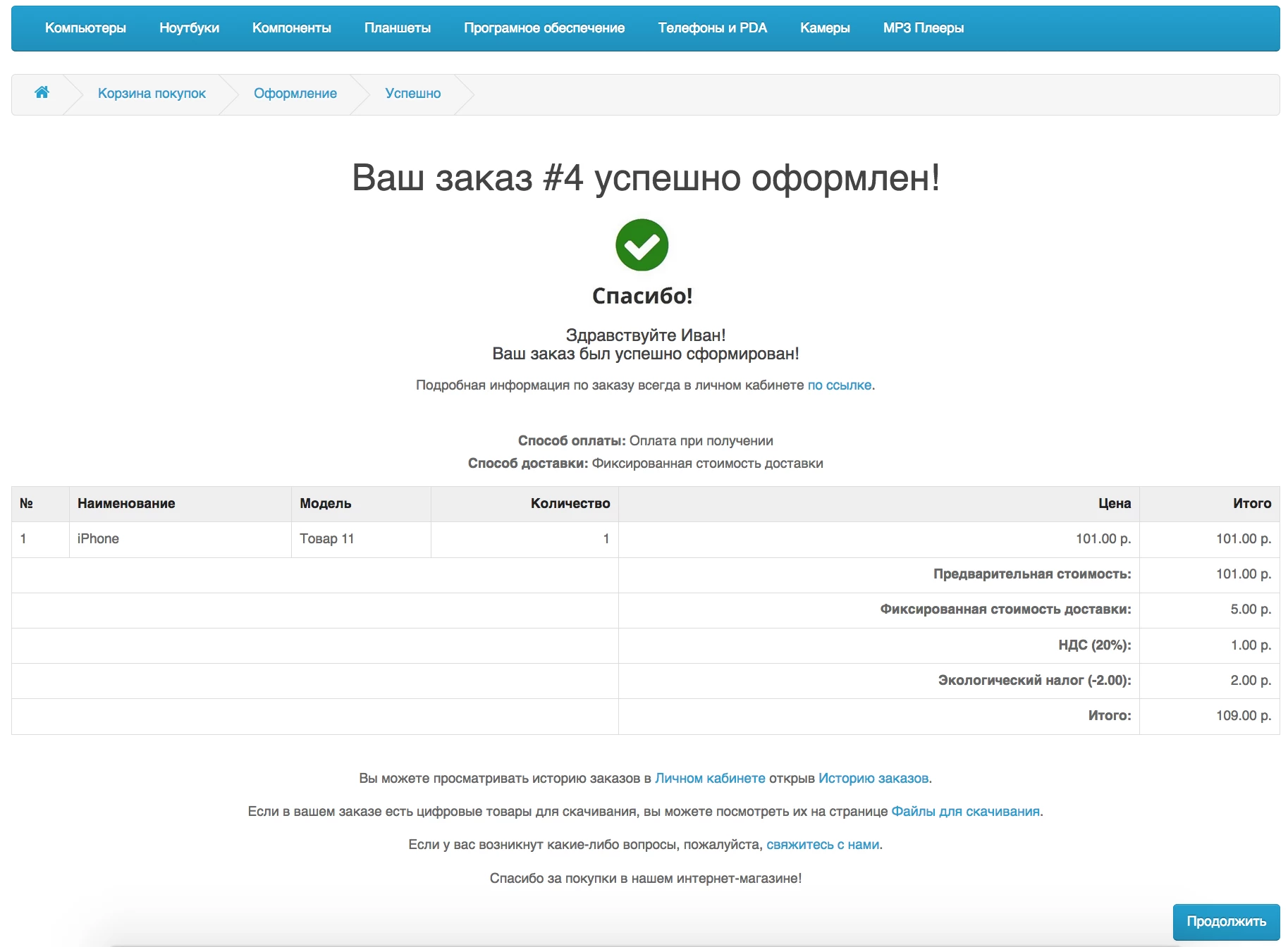This screenshot has width=1288, height=947.
Task: Click the Предварительная стоимость label
Action: coord(1032,574)
